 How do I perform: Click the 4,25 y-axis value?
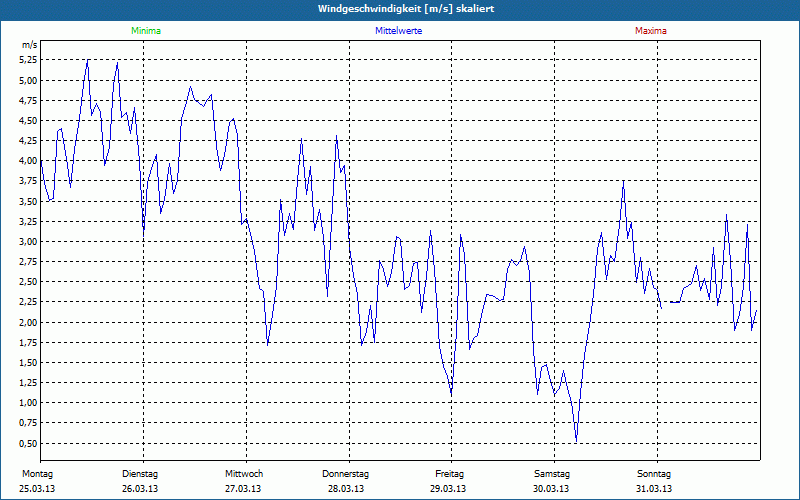pyautogui.click(x=30, y=141)
